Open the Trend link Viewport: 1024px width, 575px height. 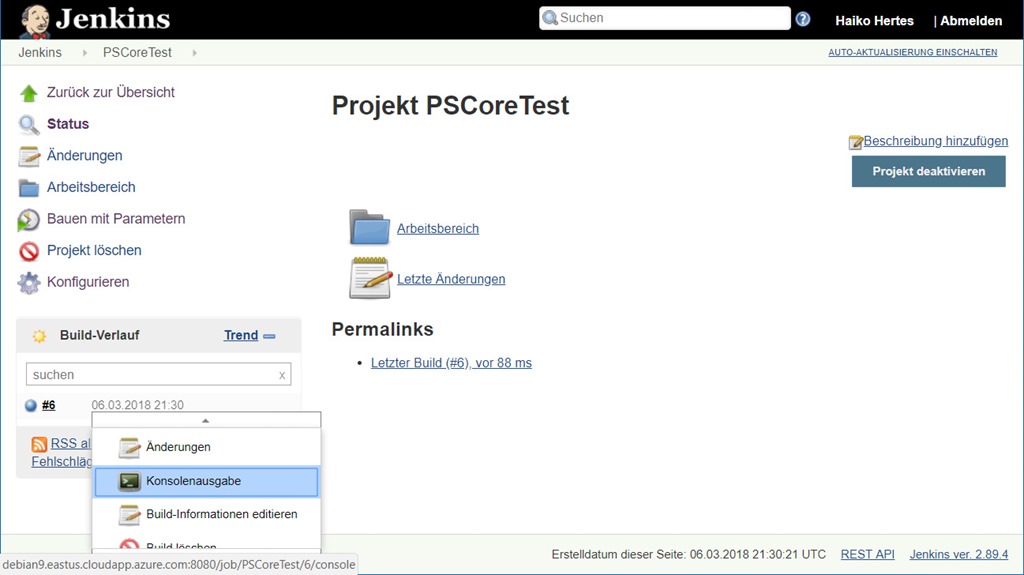point(241,335)
